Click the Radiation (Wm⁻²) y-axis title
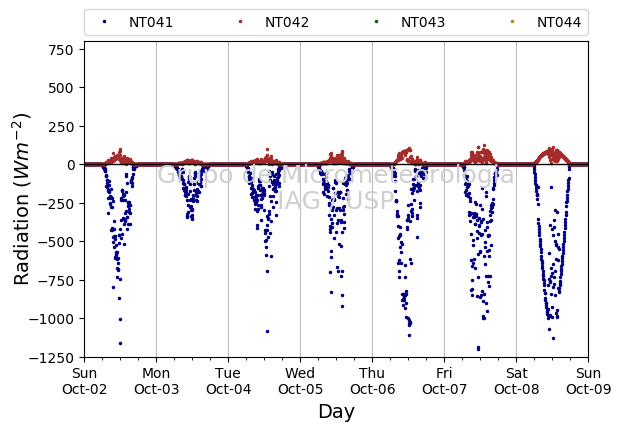 [x=21, y=199]
